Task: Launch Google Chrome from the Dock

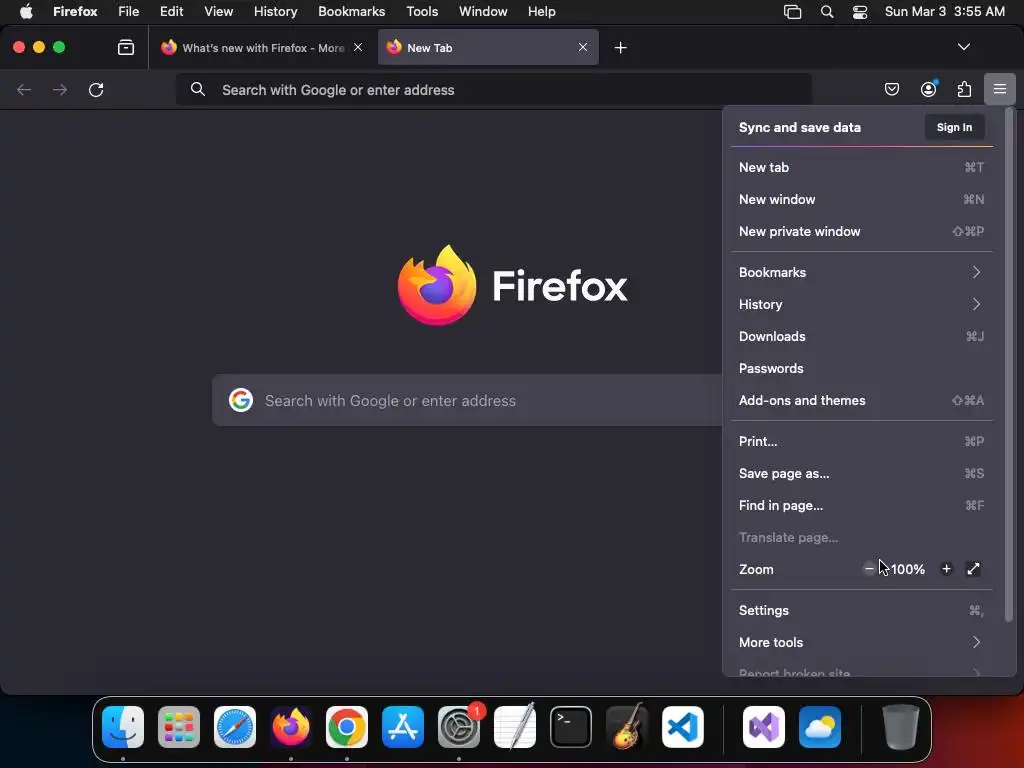Action: (x=347, y=727)
